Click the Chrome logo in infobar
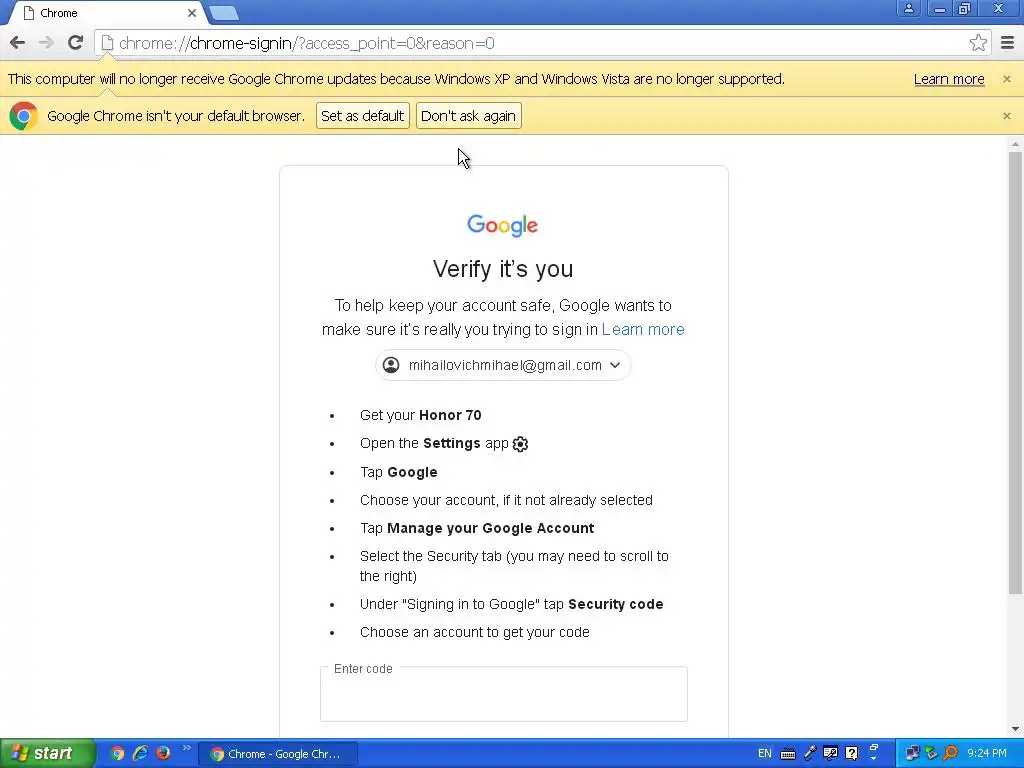Viewport: 1024px width, 768px height. (x=24, y=116)
